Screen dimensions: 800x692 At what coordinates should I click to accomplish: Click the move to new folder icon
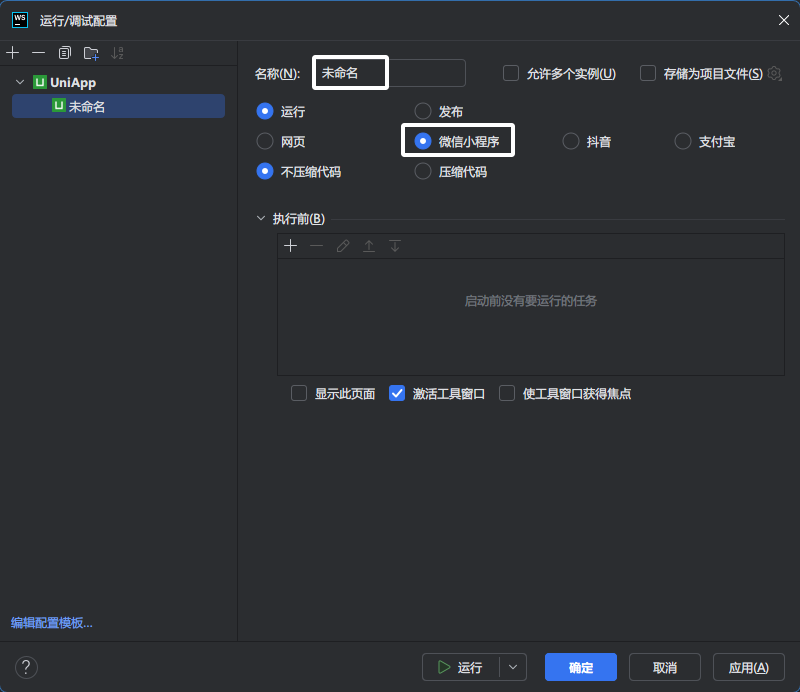click(x=91, y=53)
